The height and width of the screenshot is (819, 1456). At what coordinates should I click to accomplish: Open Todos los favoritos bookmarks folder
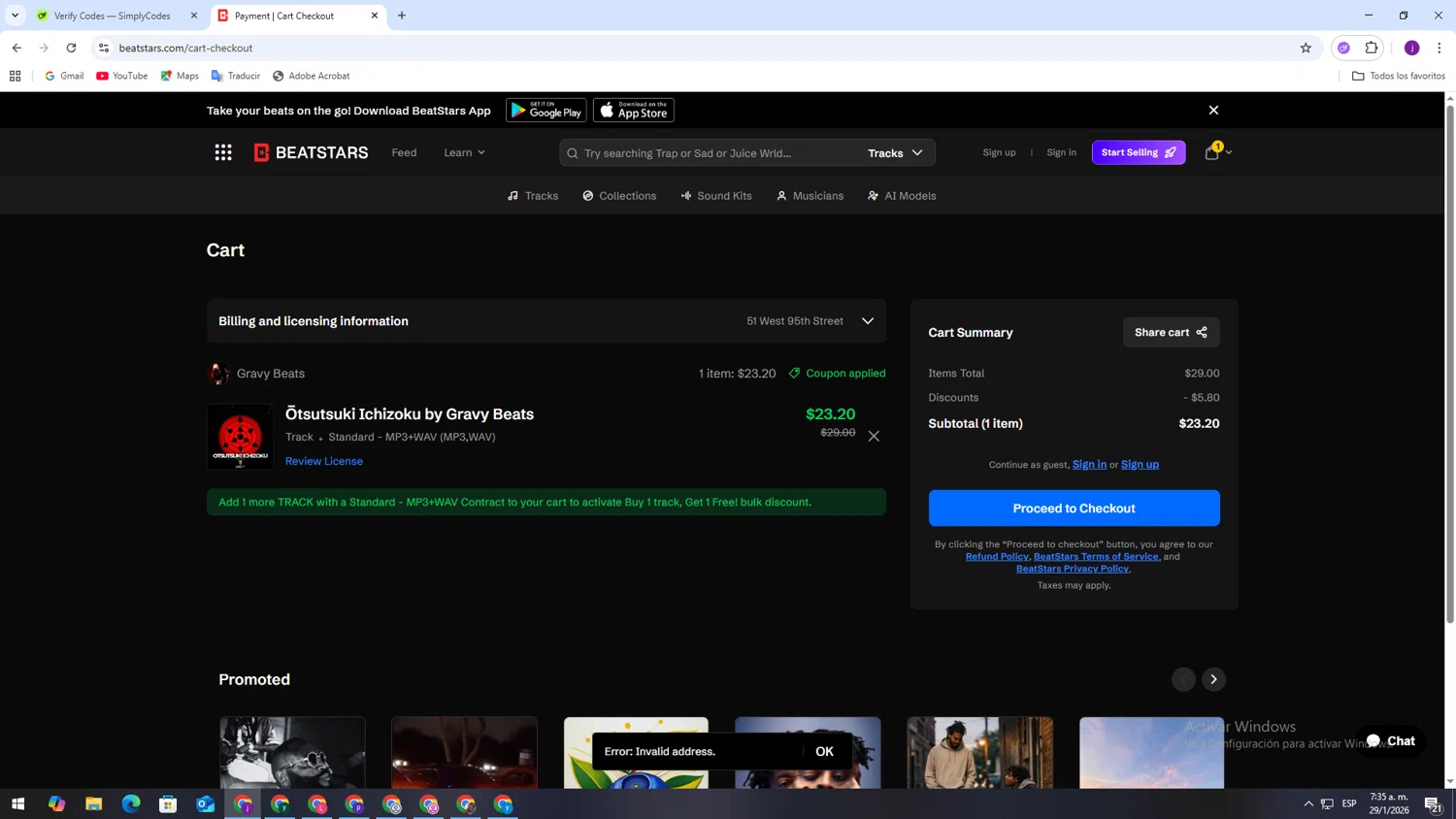click(x=1398, y=76)
